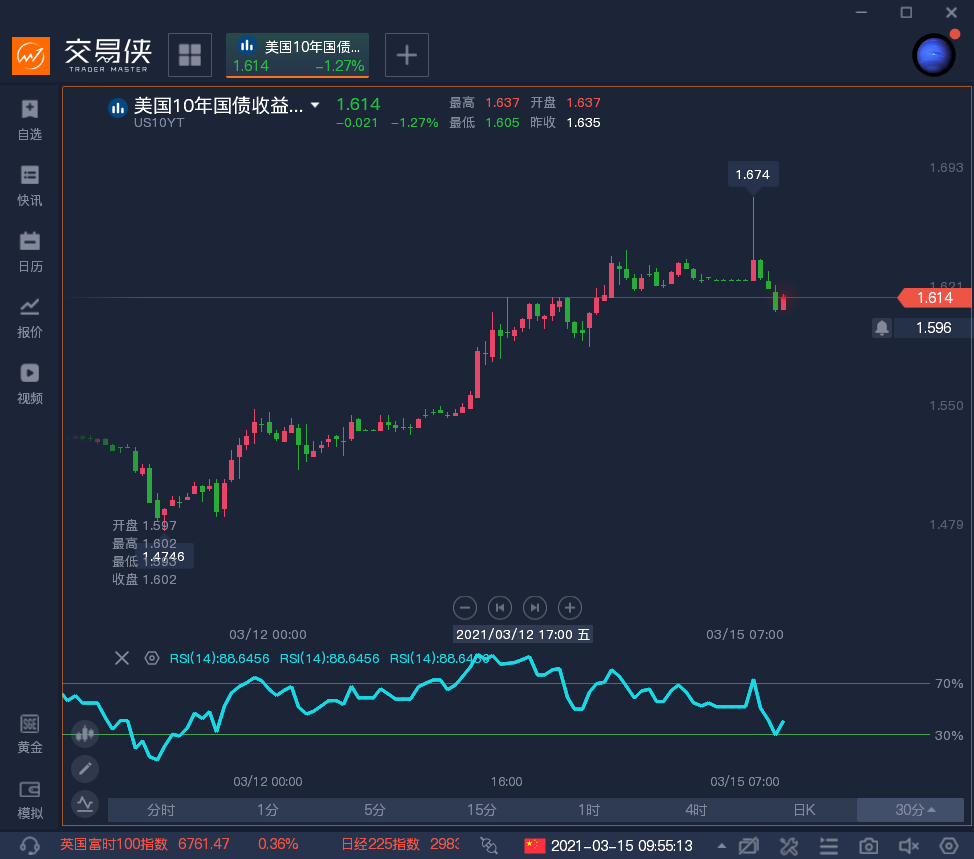
Task: Open the US10YT symbol dropdown arrow
Action: click(x=313, y=104)
